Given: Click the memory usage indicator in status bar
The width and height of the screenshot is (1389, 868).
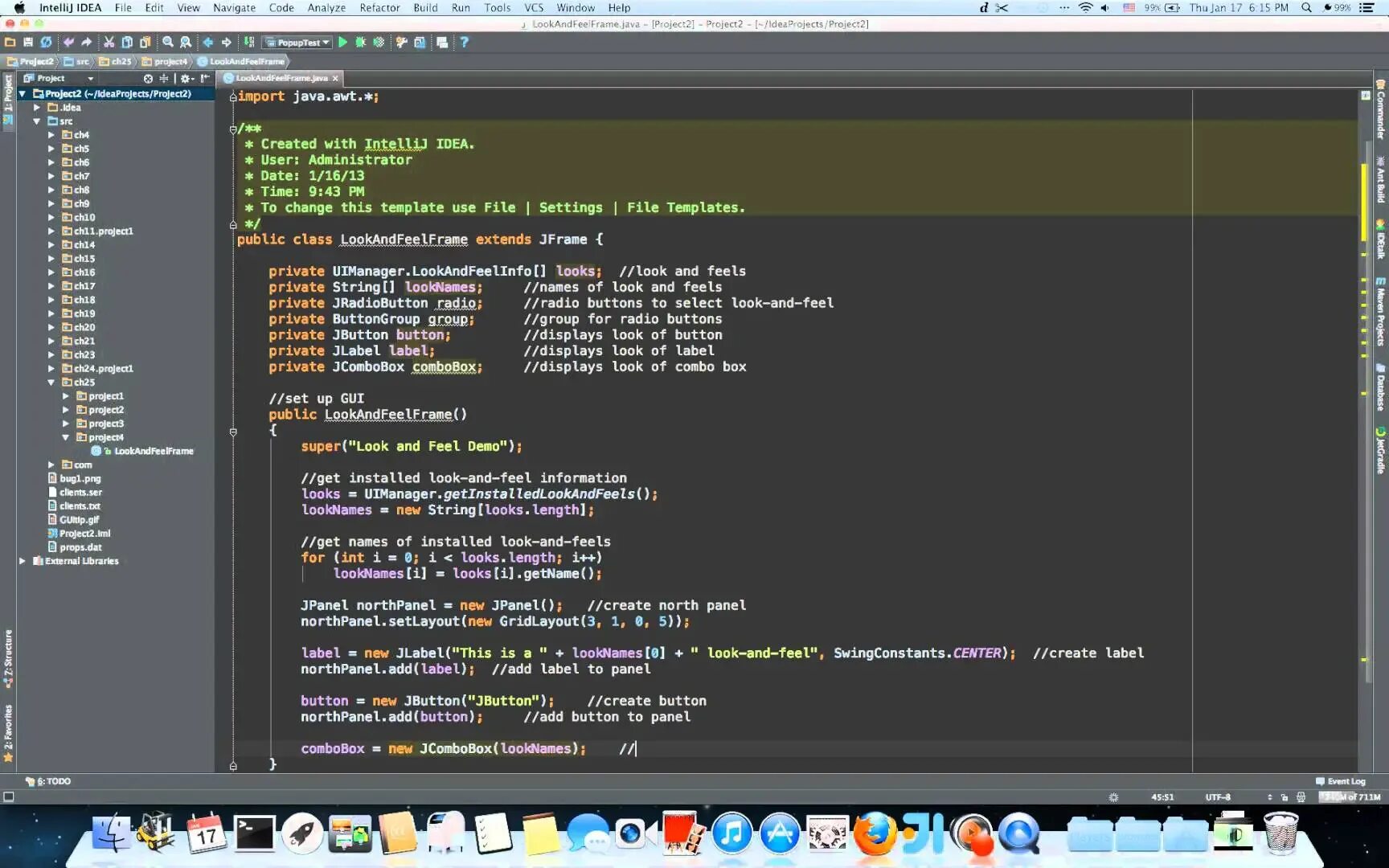Looking at the screenshot, I should [1350, 797].
